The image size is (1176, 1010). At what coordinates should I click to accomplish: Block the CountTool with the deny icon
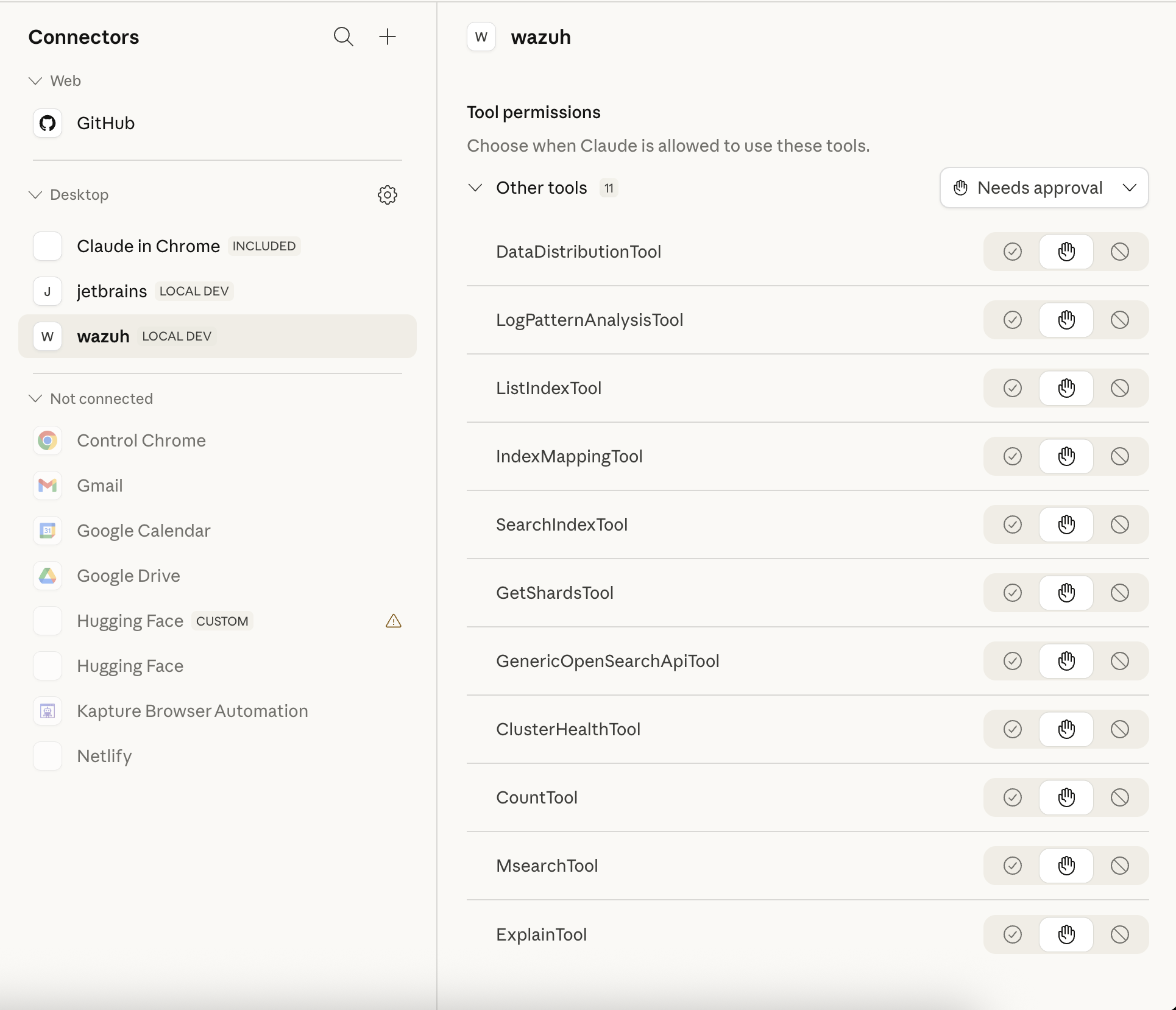pyautogui.click(x=1120, y=797)
